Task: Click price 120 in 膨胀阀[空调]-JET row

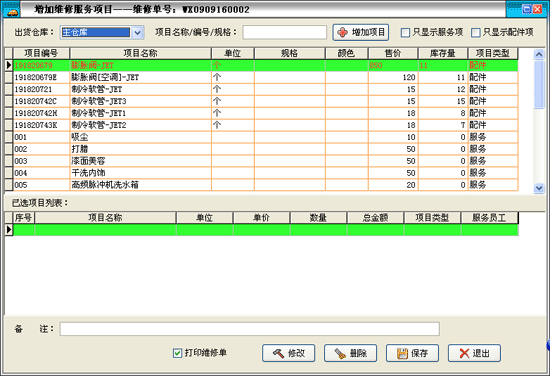Action: [x=409, y=78]
